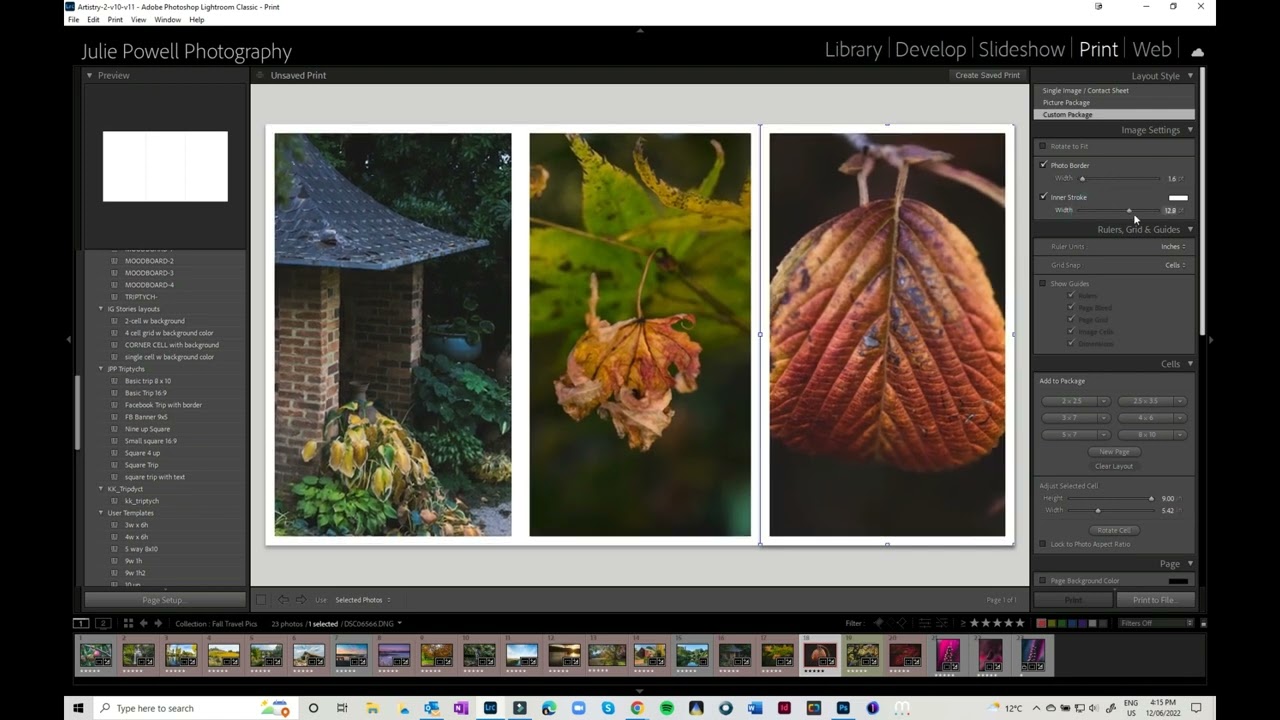Open Photoshop from the taskbar
The height and width of the screenshot is (720, 1280).
843,708
